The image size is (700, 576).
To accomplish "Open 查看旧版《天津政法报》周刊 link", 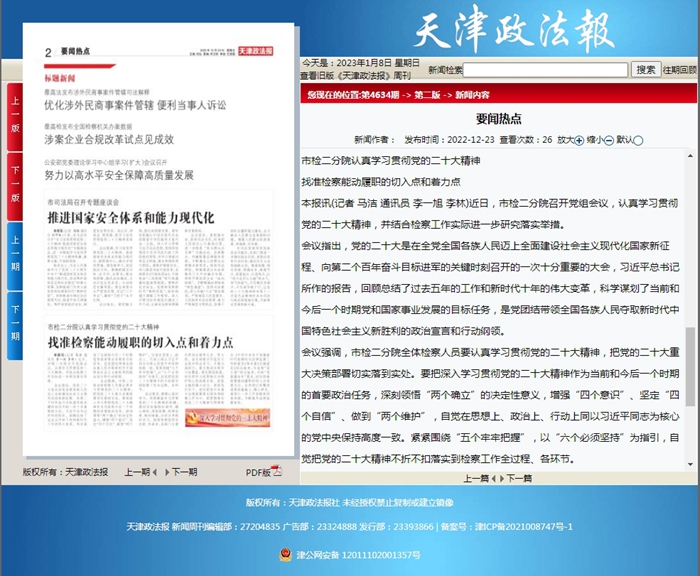I will (x=356, y=76).
